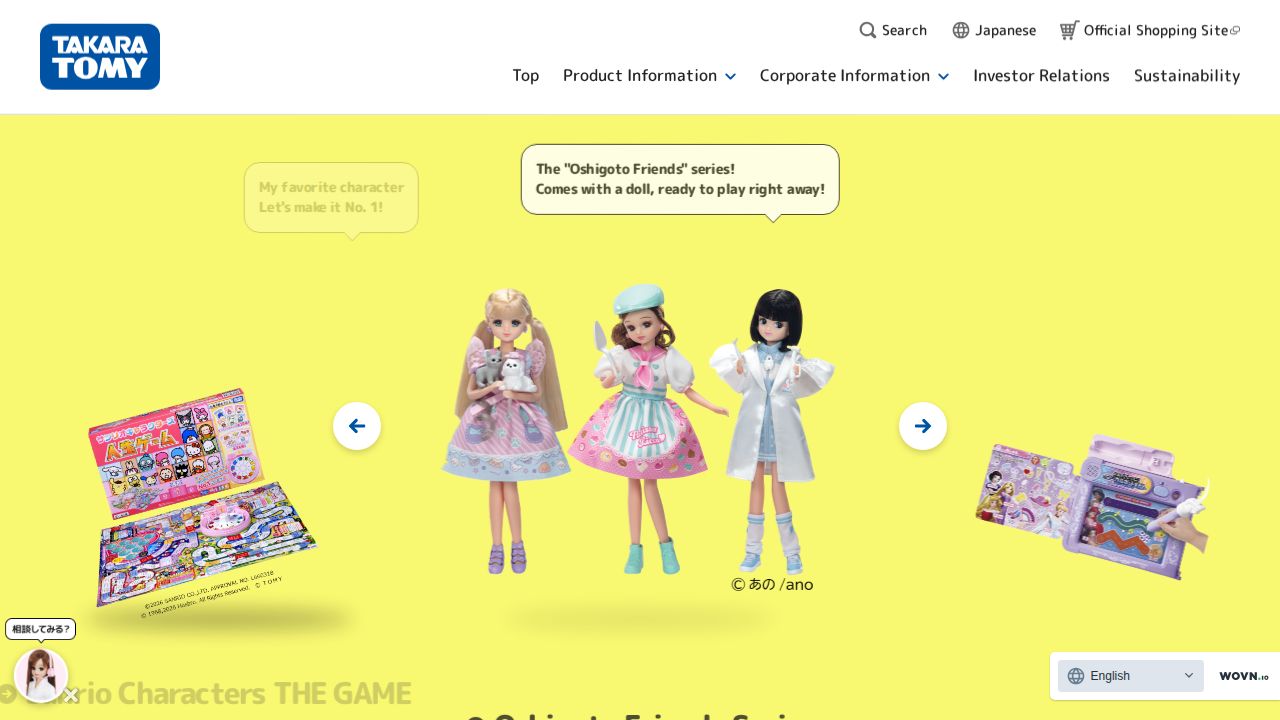
Task: Show the next carousel slide
Action: point(923,426)
